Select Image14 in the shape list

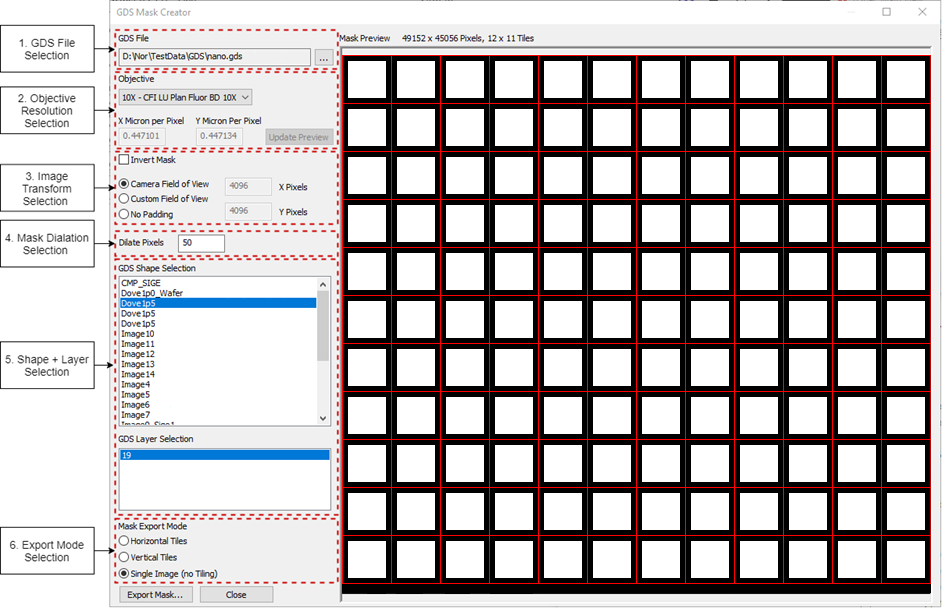(138, 374)
